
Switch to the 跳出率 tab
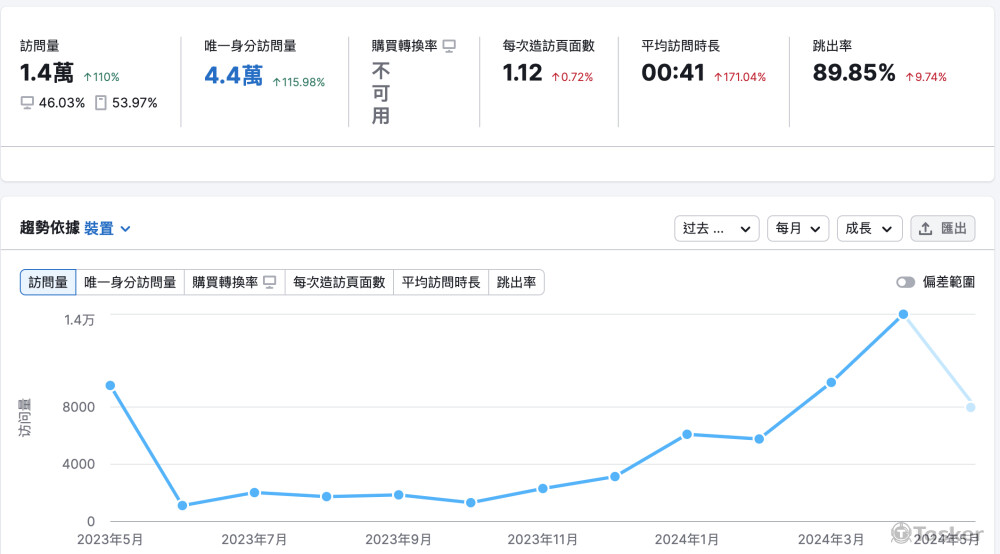coord(516,283)
